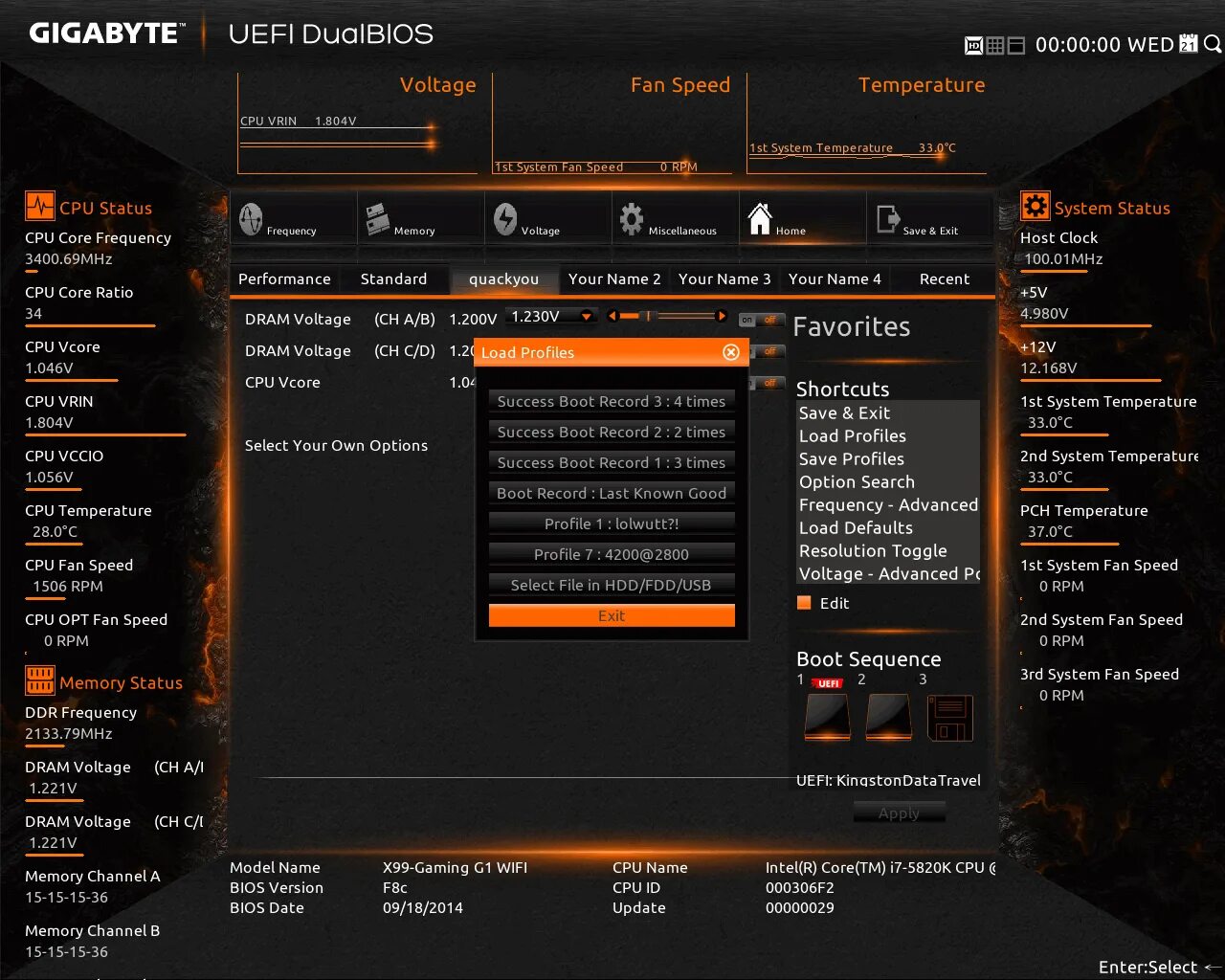This screenshot has width=1225, height=980.
Task: Load Success Boot Record 1 profile
Action: [x=612, y=462]
